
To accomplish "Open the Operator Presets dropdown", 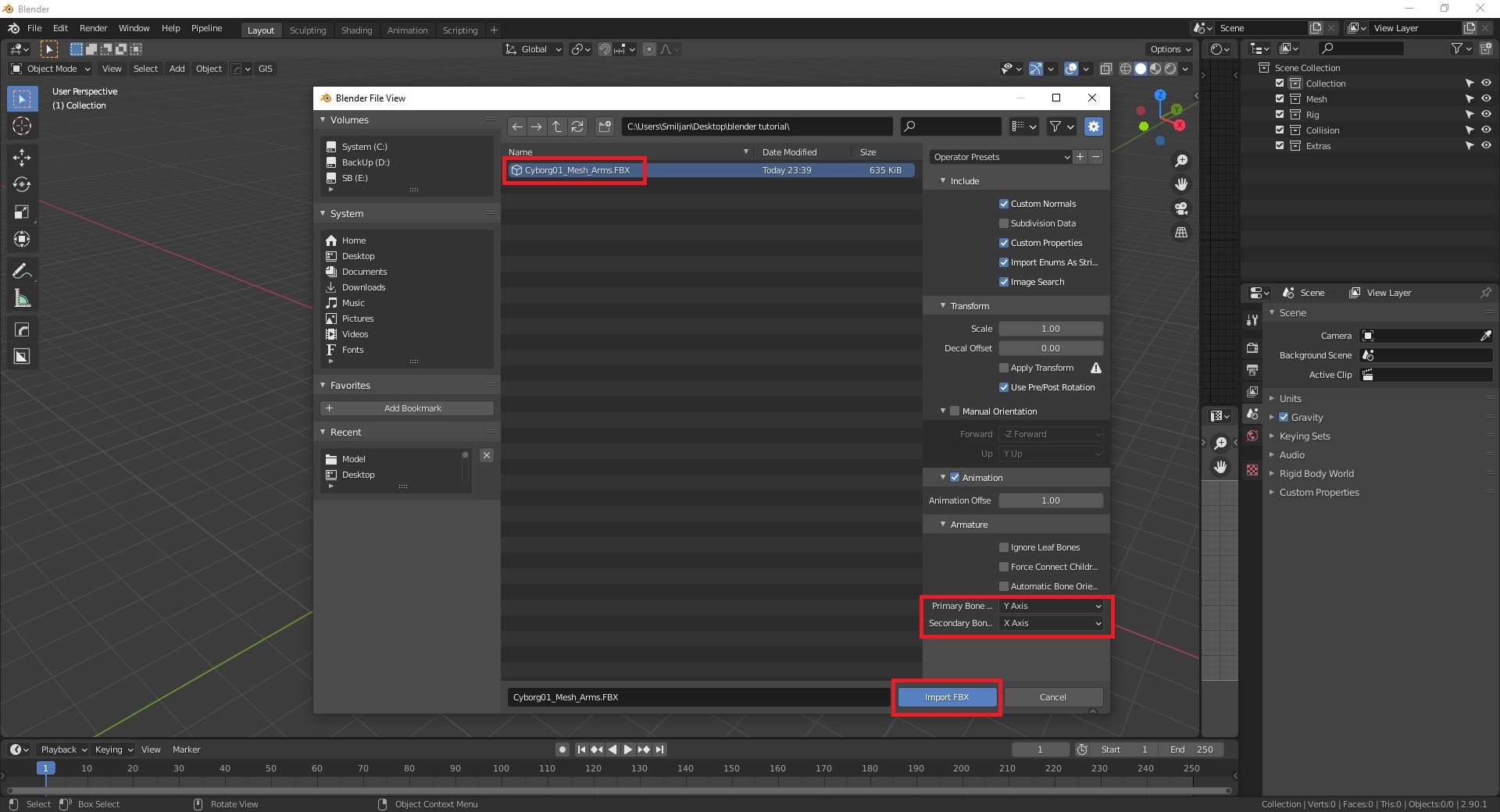I will [1000, 157].
